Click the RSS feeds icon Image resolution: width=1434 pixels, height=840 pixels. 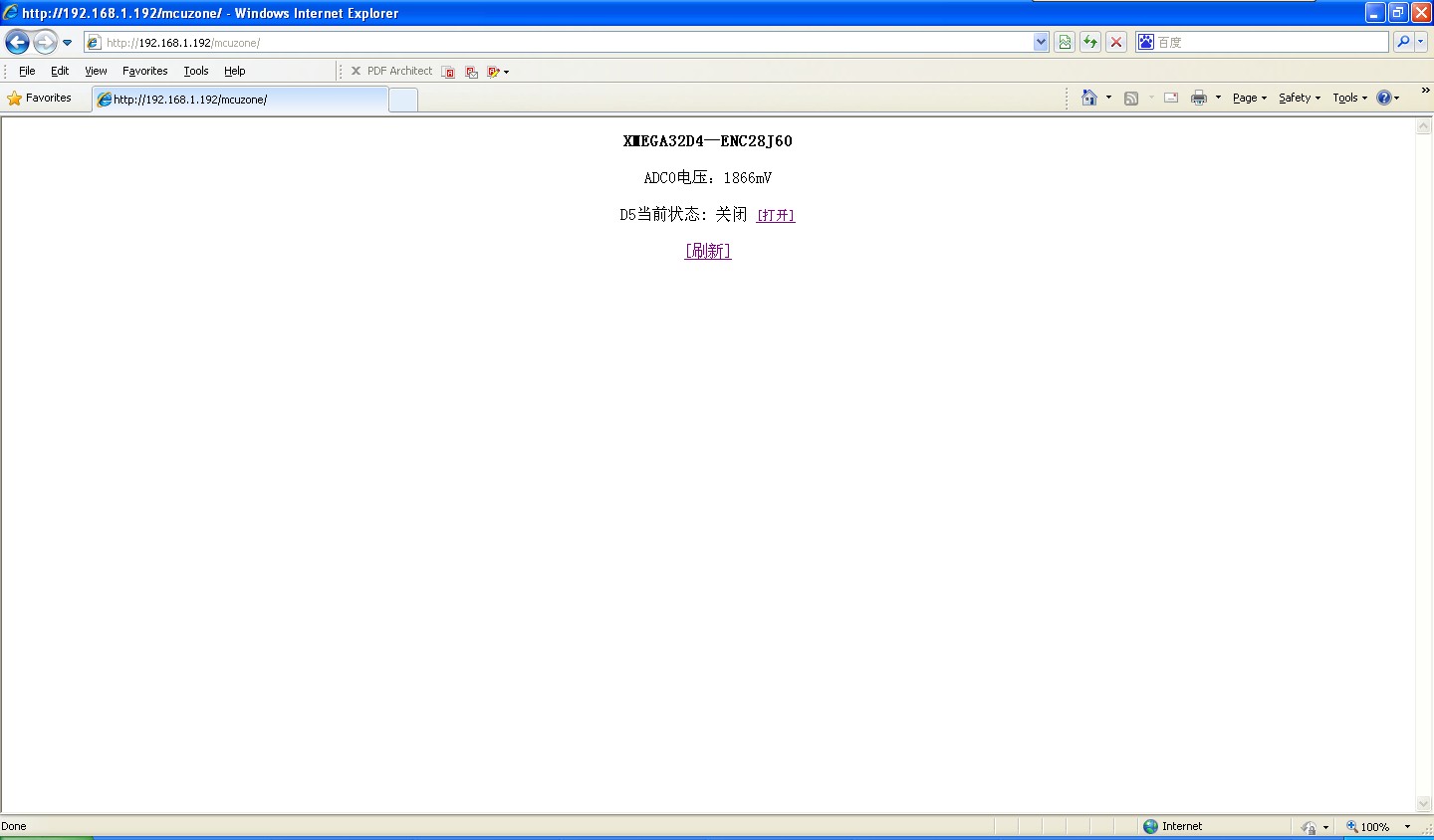click(x=1131, y=98)
